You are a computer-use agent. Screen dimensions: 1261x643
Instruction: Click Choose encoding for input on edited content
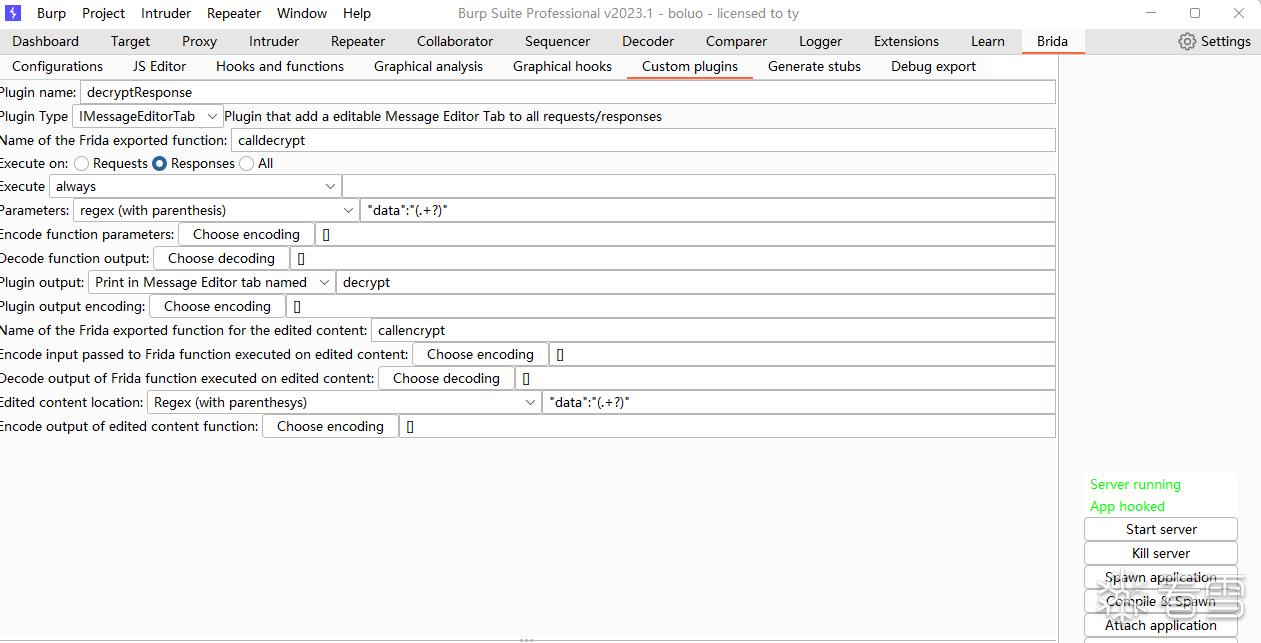click(480, 354)
